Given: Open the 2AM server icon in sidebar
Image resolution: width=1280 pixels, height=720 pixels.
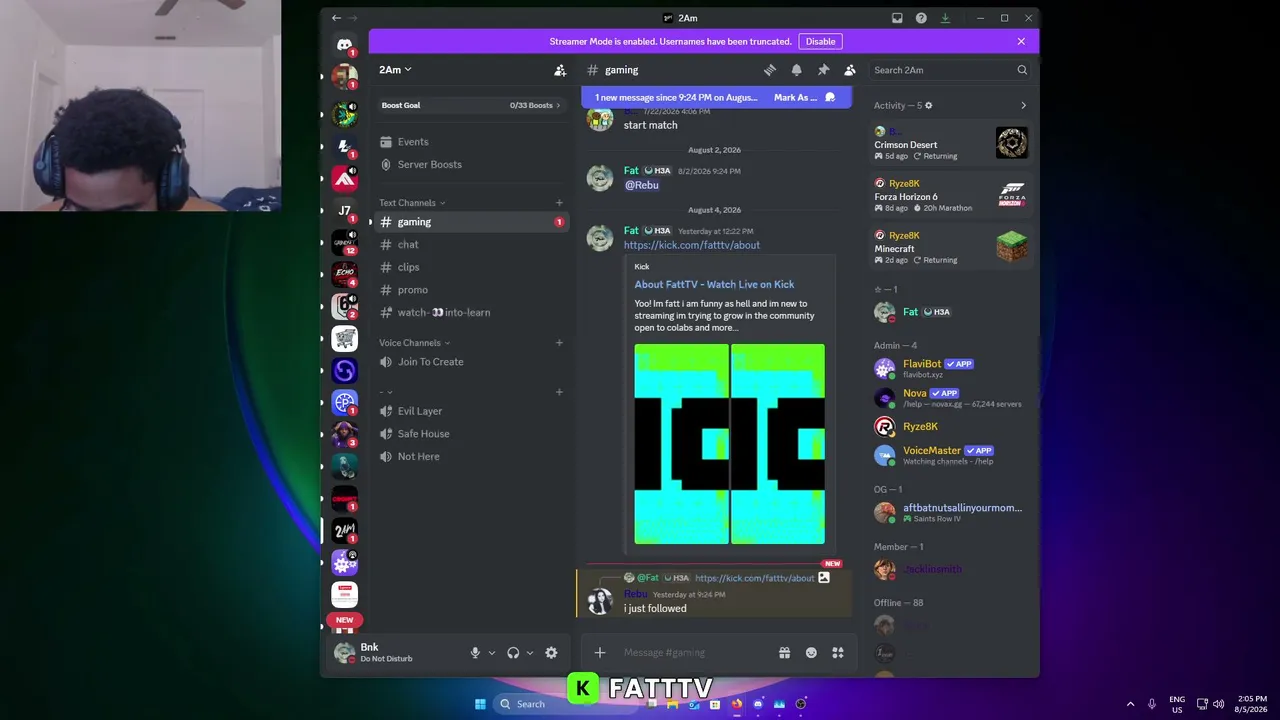Looking at the screenshot, I should click(x=344, y=530).
